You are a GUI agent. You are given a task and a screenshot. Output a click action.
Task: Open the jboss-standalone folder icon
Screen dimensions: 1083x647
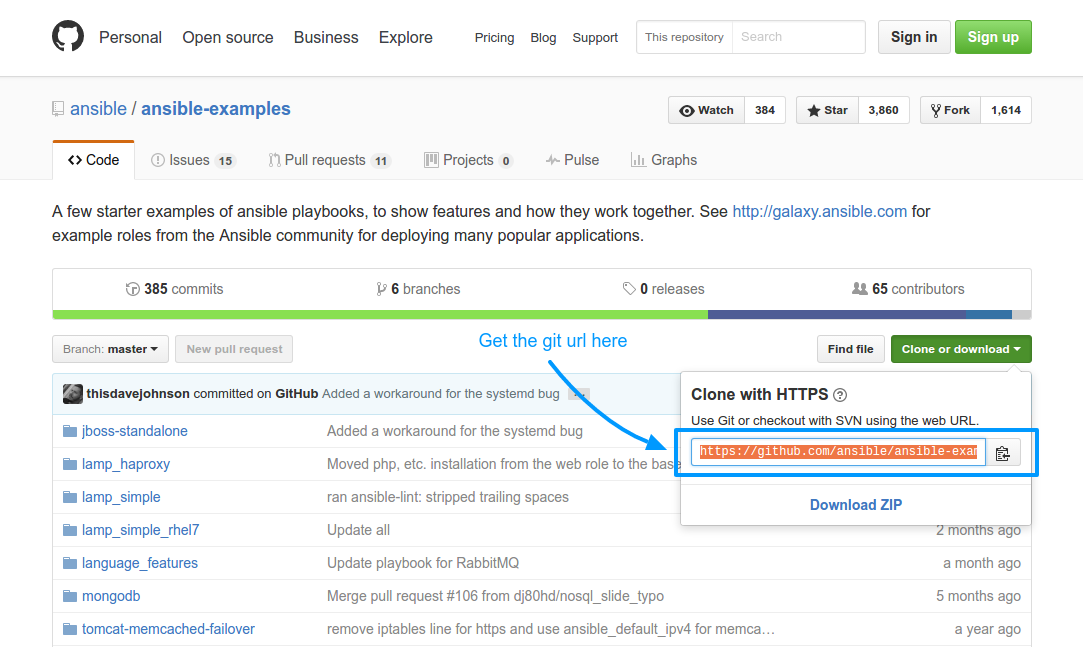coord(70,431)
